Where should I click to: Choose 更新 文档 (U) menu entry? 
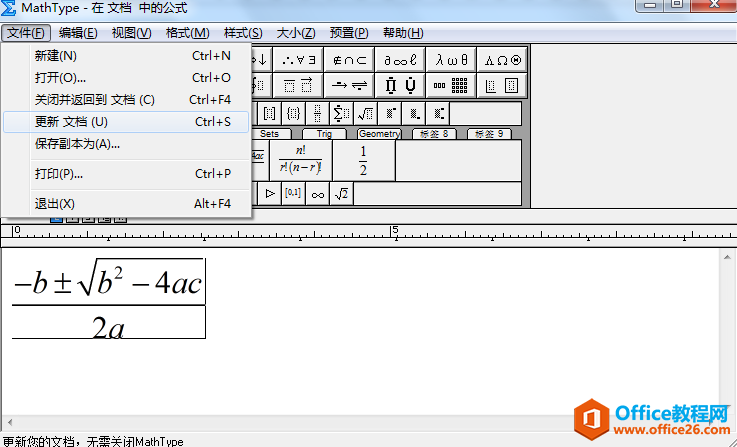(126, 122)
